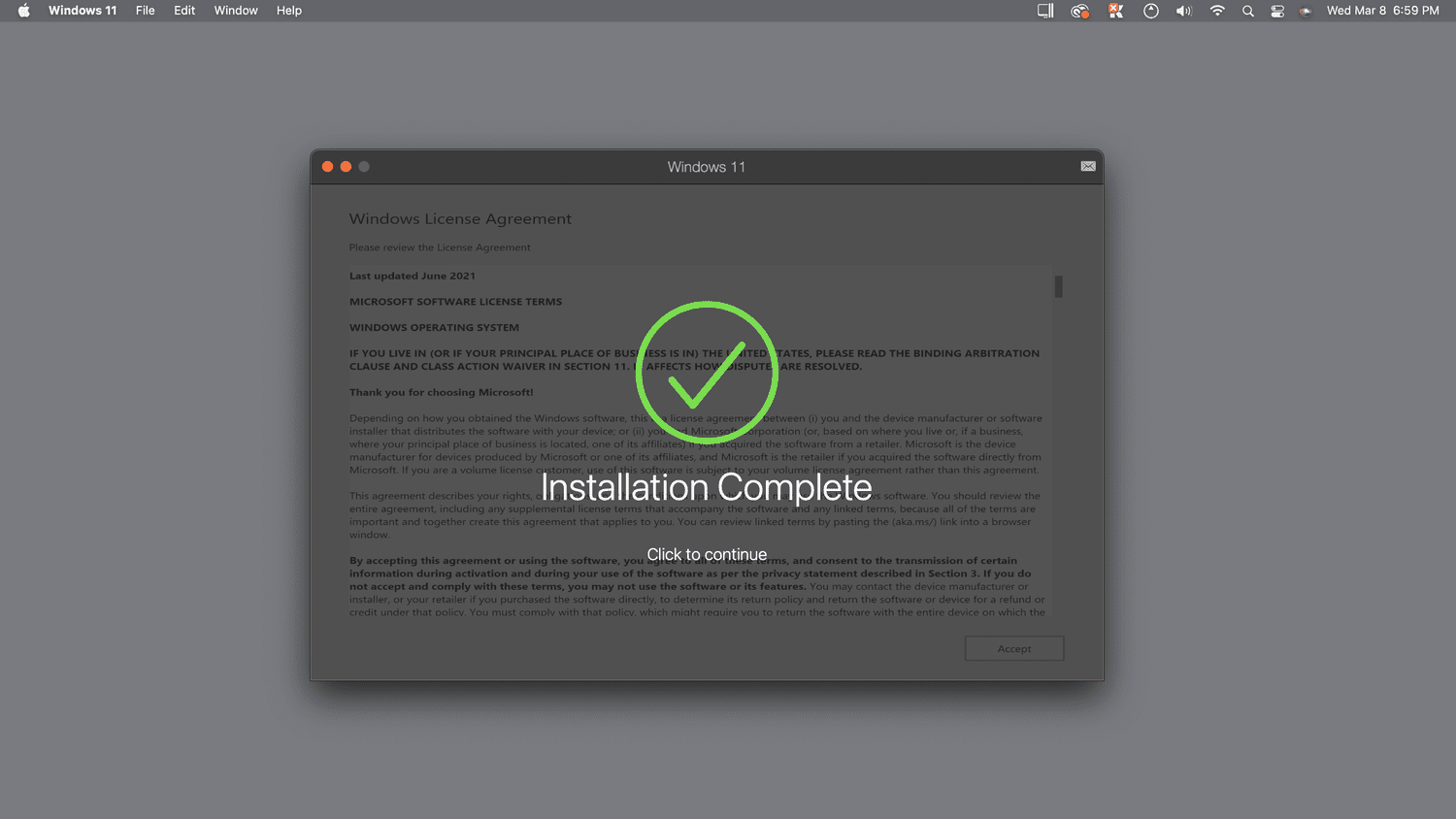Click 'Thank you for choosing Microsoft!' line
The image size is (1456, 819).
pyautogui.click(x=441, y=393)
